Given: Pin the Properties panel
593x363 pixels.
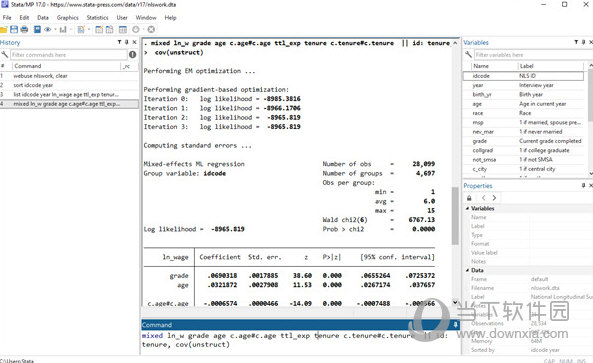Looking at the screenshot, I should coord(584,185).
